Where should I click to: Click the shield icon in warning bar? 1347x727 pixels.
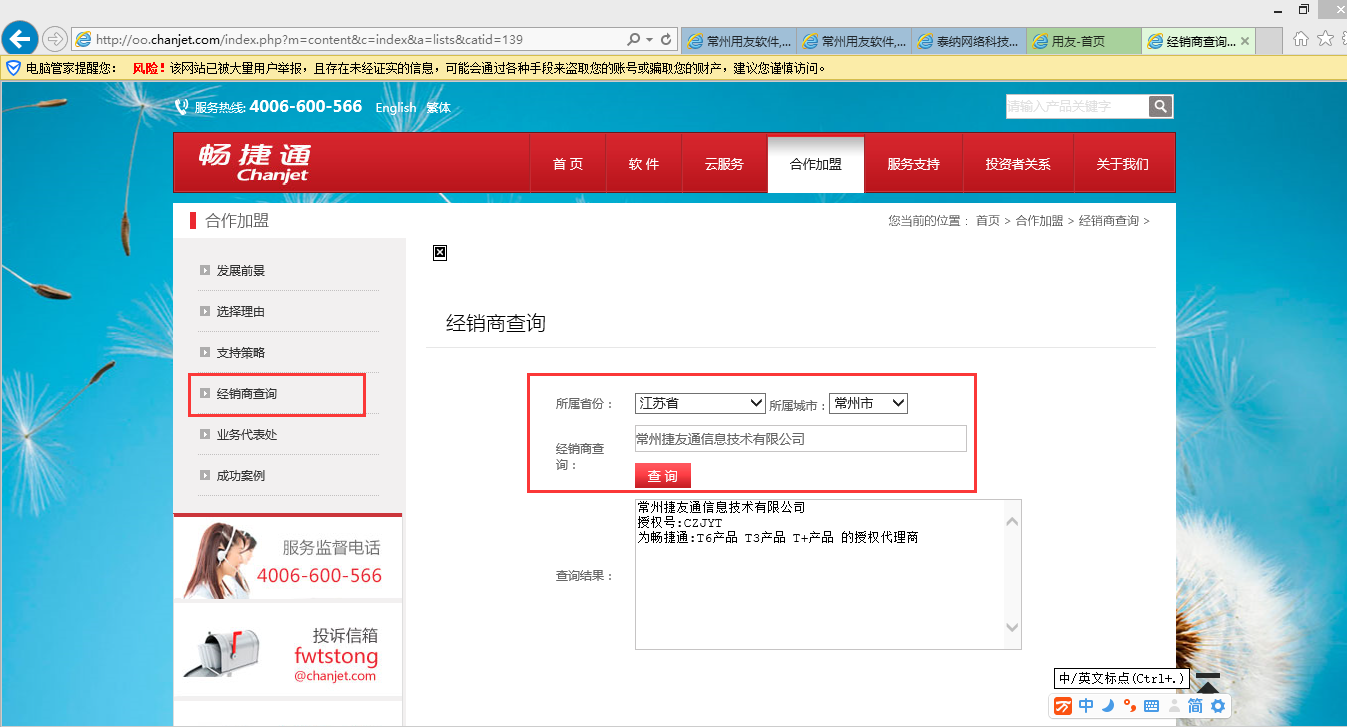(13, 68)
